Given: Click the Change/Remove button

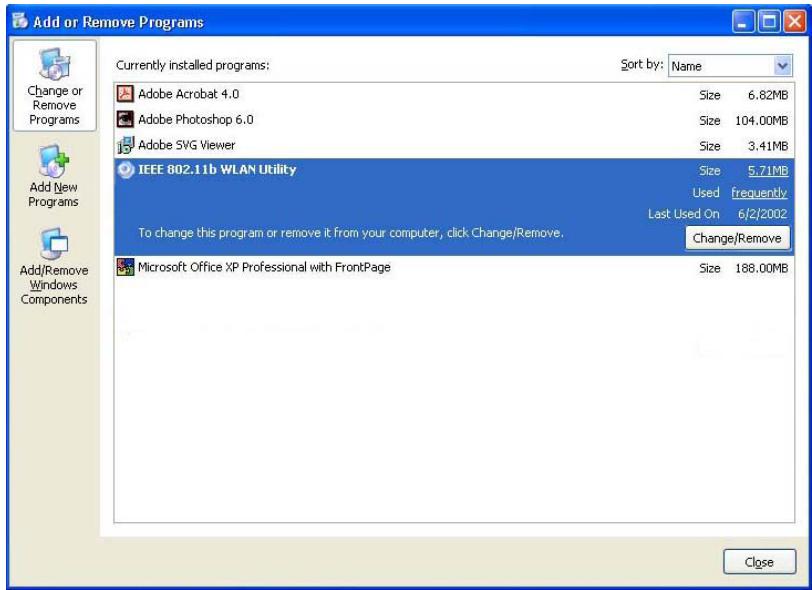Looking at the screenshot, I should point(737,238).
